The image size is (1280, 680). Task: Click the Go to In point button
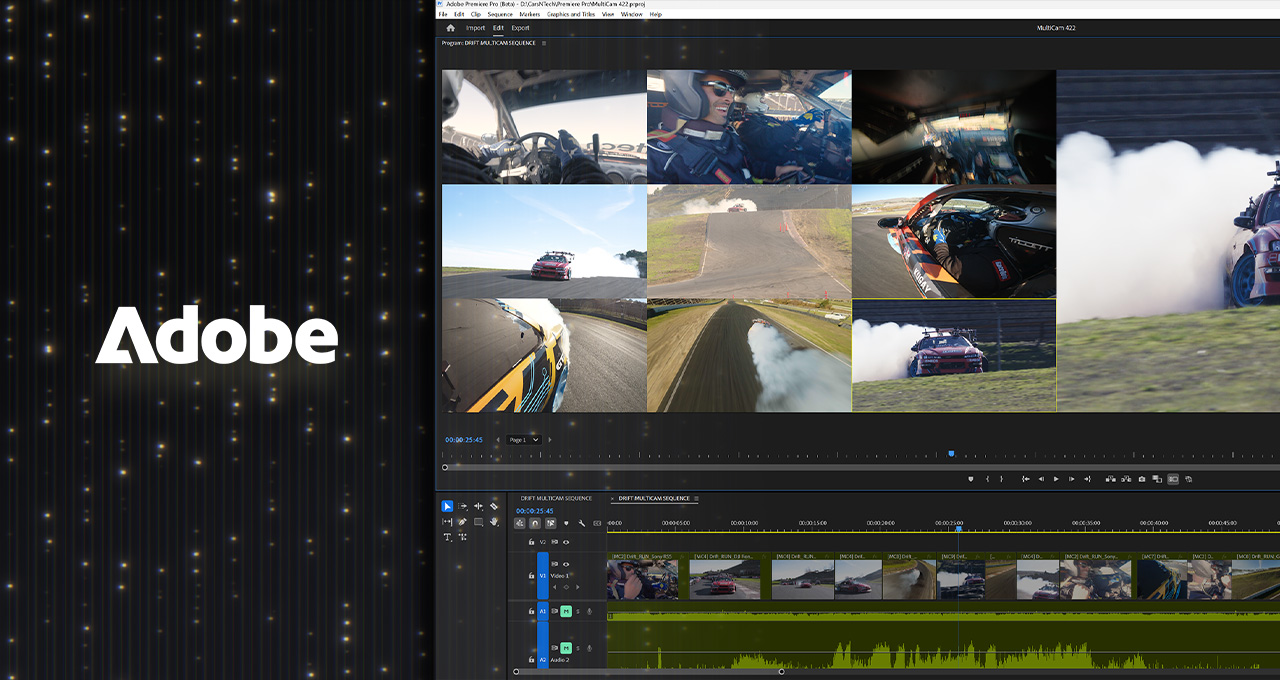[x=1026, y=479]
